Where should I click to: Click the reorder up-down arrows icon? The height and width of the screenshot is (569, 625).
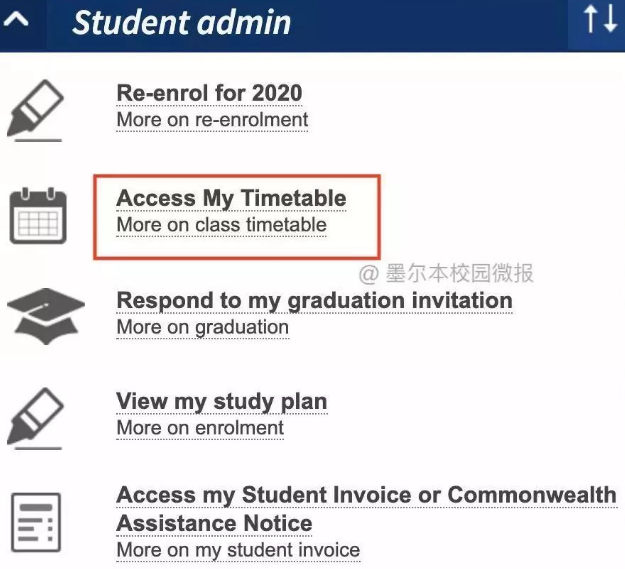pos(600,19)
